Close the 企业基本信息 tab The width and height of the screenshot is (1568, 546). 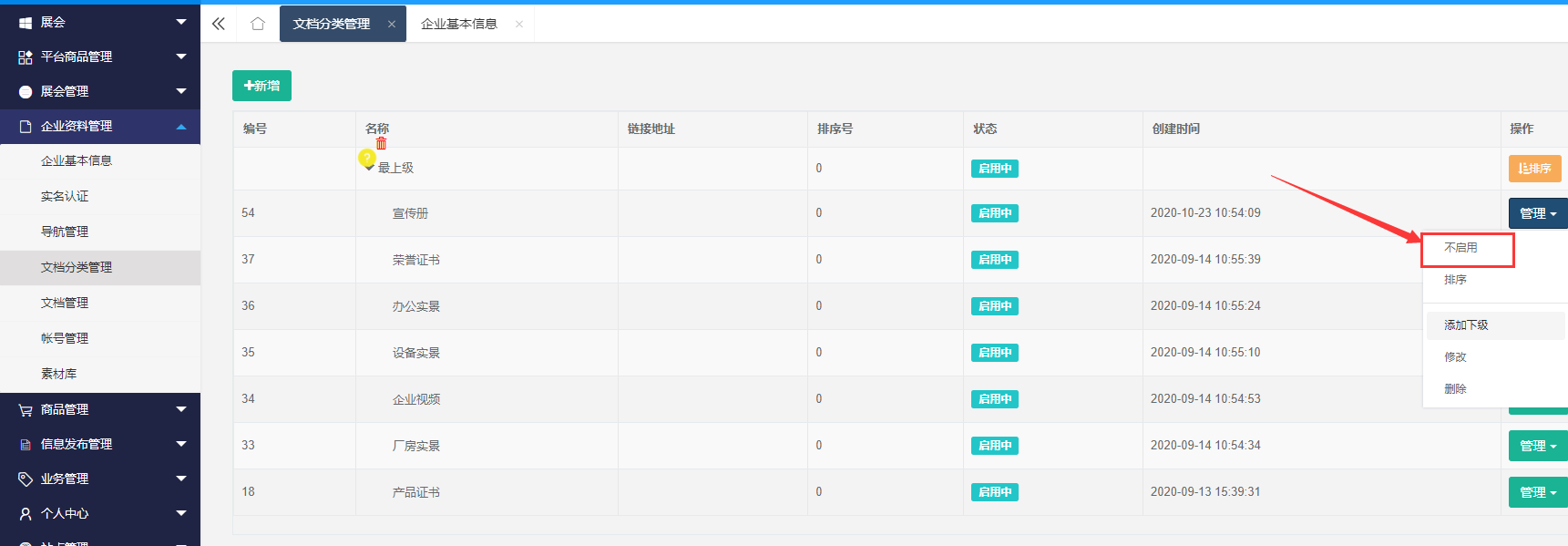coord(519,25)
